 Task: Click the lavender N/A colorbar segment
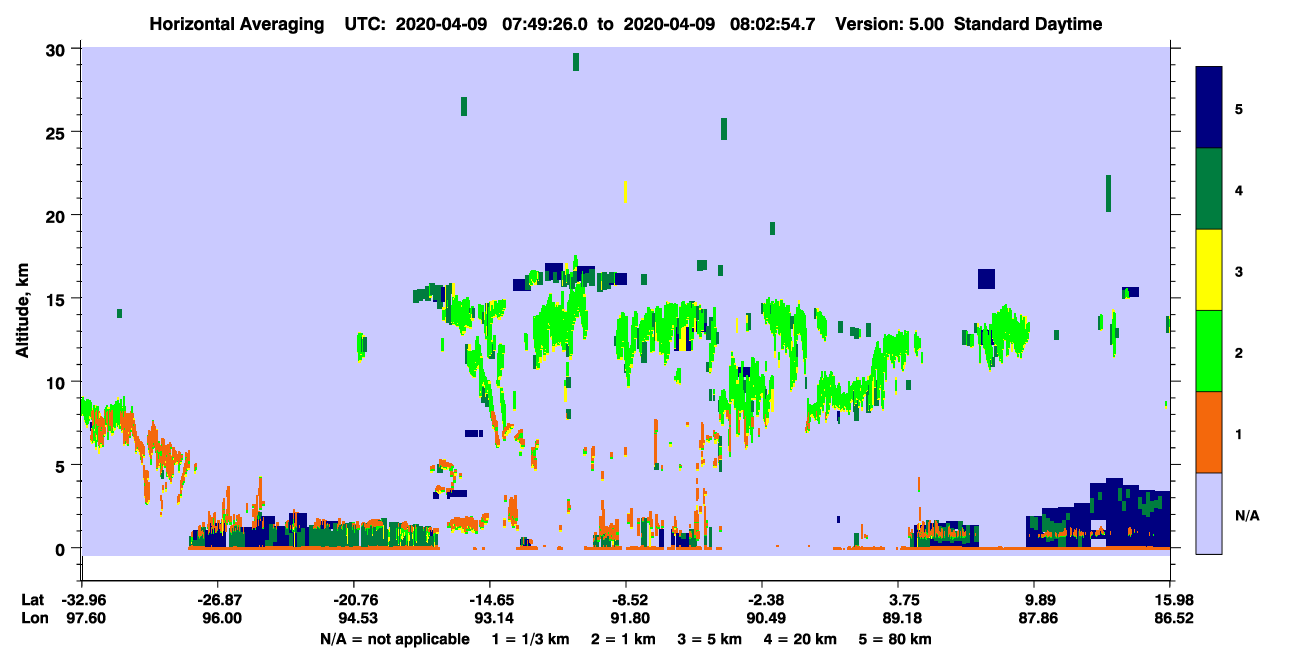pos(1209,513)
